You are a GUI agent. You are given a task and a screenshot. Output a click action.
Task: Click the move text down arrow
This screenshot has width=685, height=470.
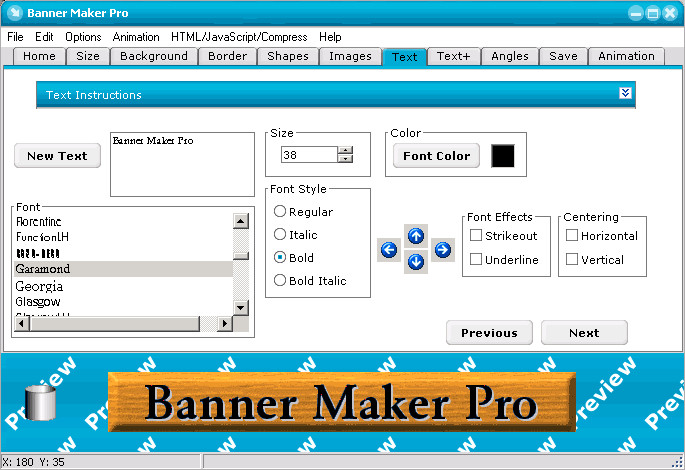[415, 262]
